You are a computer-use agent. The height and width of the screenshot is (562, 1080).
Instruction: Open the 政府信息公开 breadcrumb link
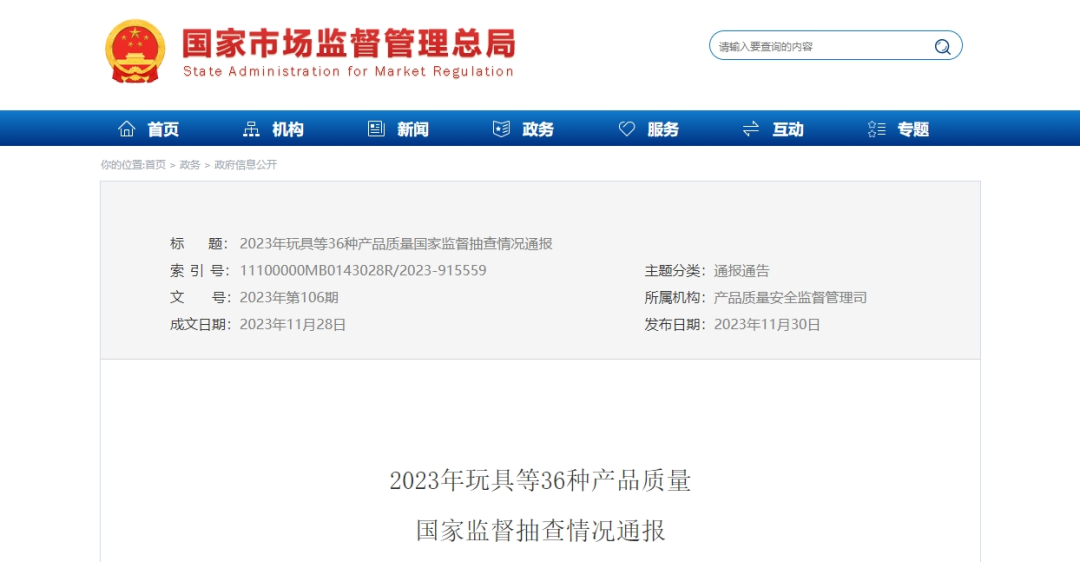tap(245, 165)
